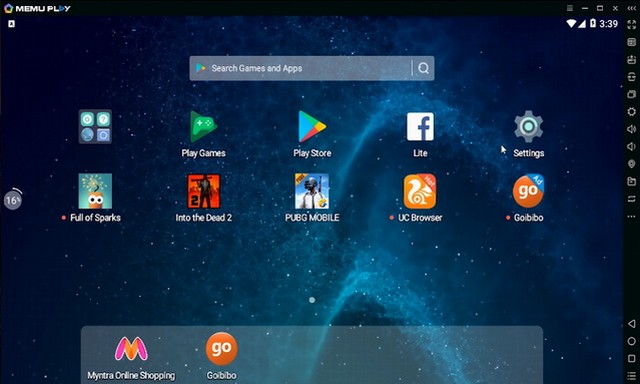
Task: Click the Android back triangle button
Action: coord(631,324)
